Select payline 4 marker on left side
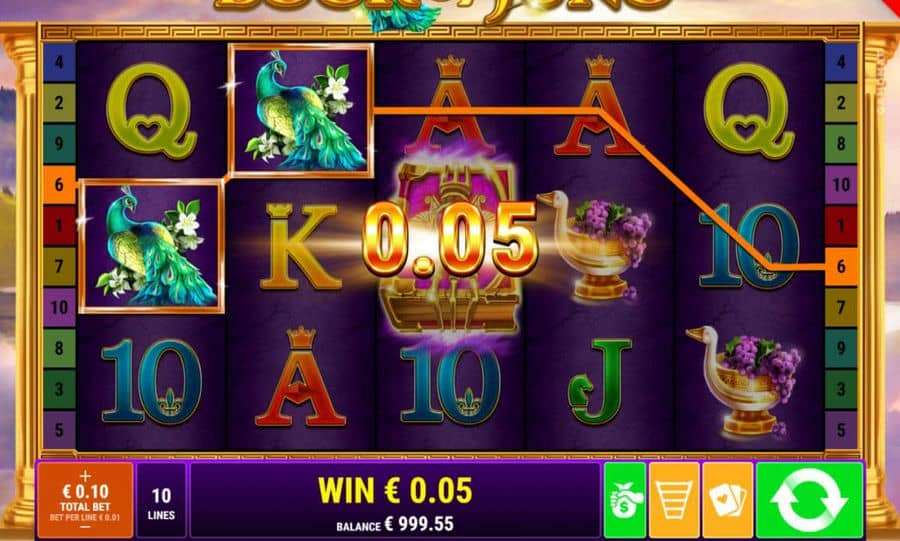This screenshot has height=541, width=900. tap(59, 61)
